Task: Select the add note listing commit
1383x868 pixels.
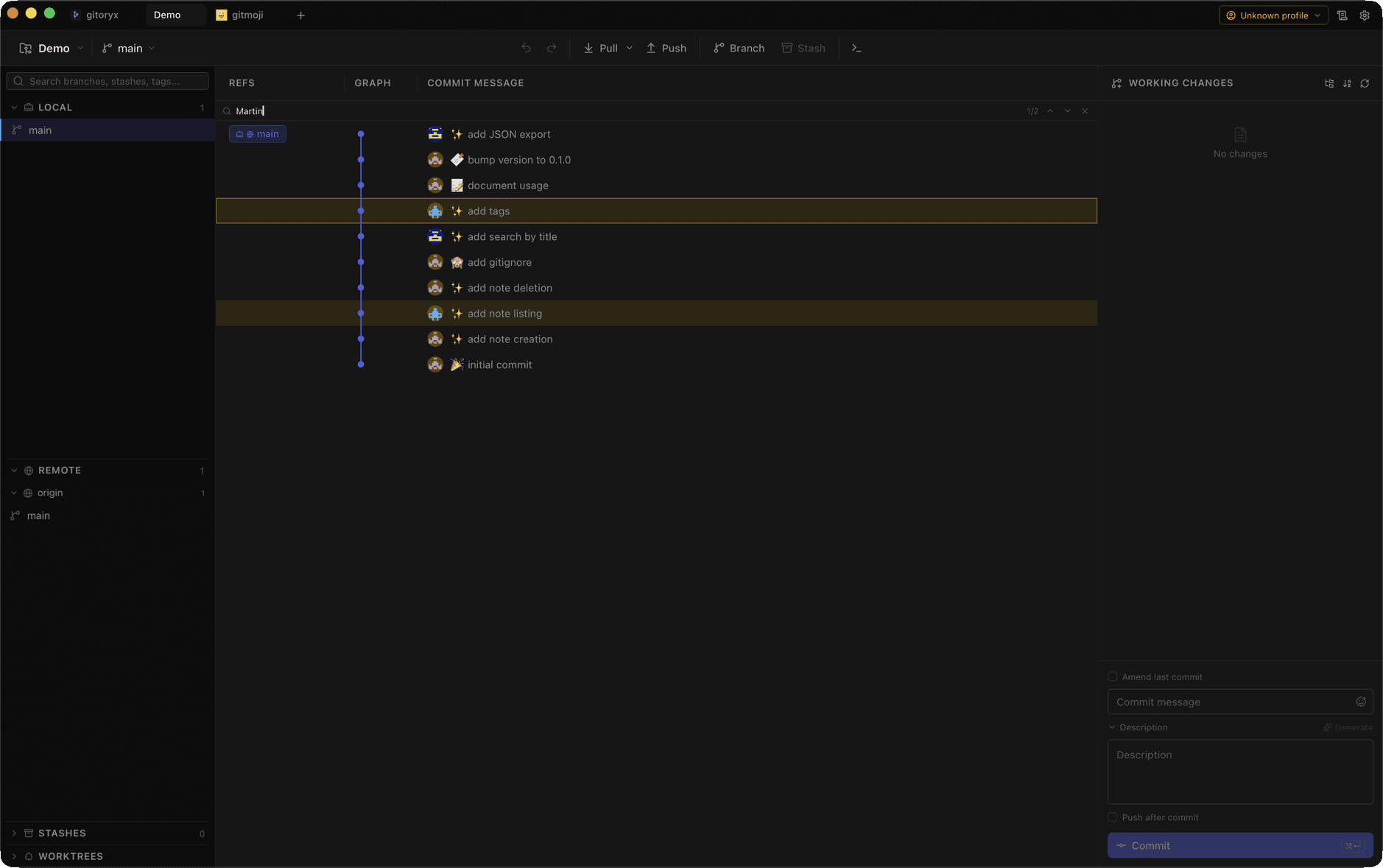Action: click(656, 314)
